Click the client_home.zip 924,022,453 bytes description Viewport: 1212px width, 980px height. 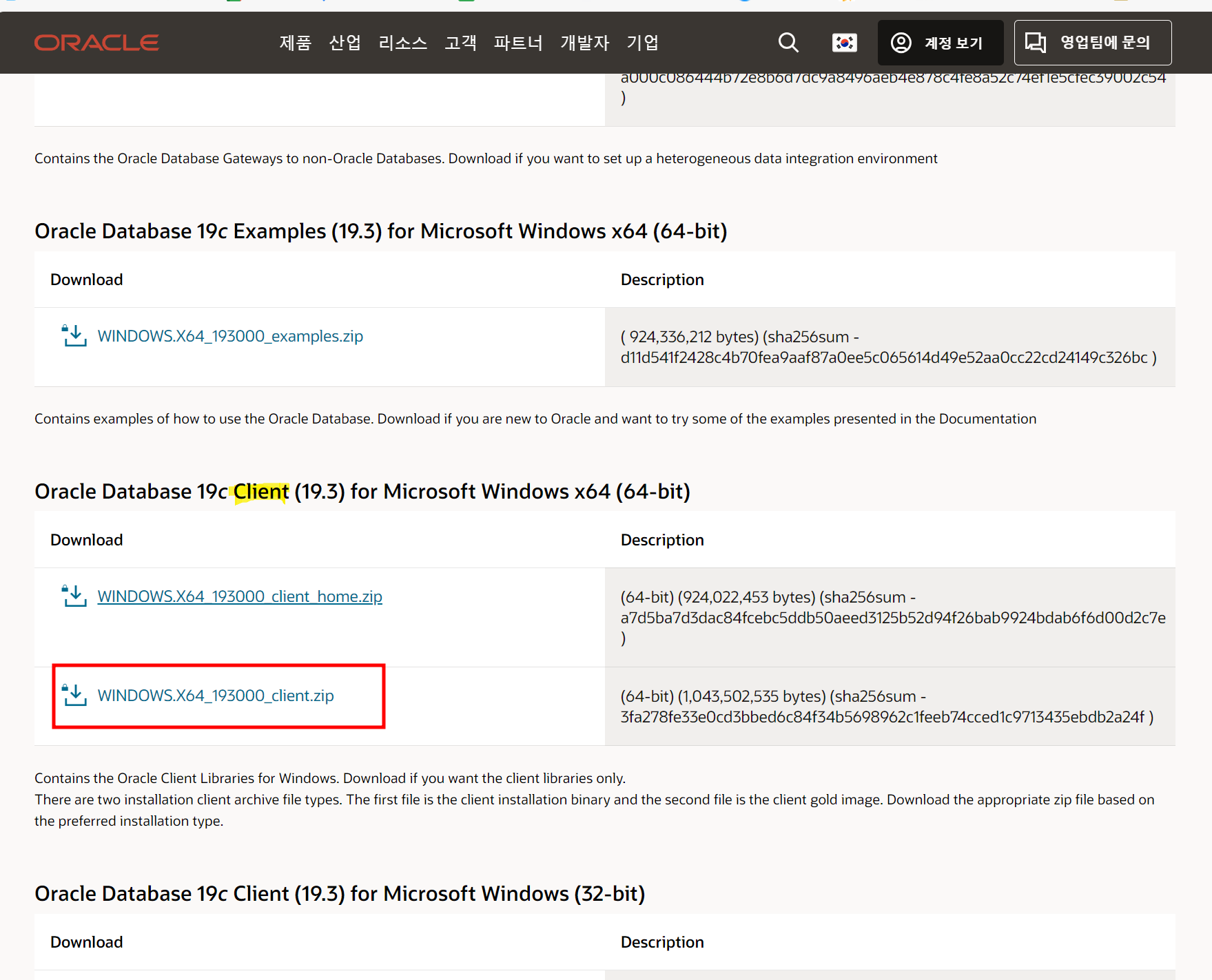tap(893, 617)
